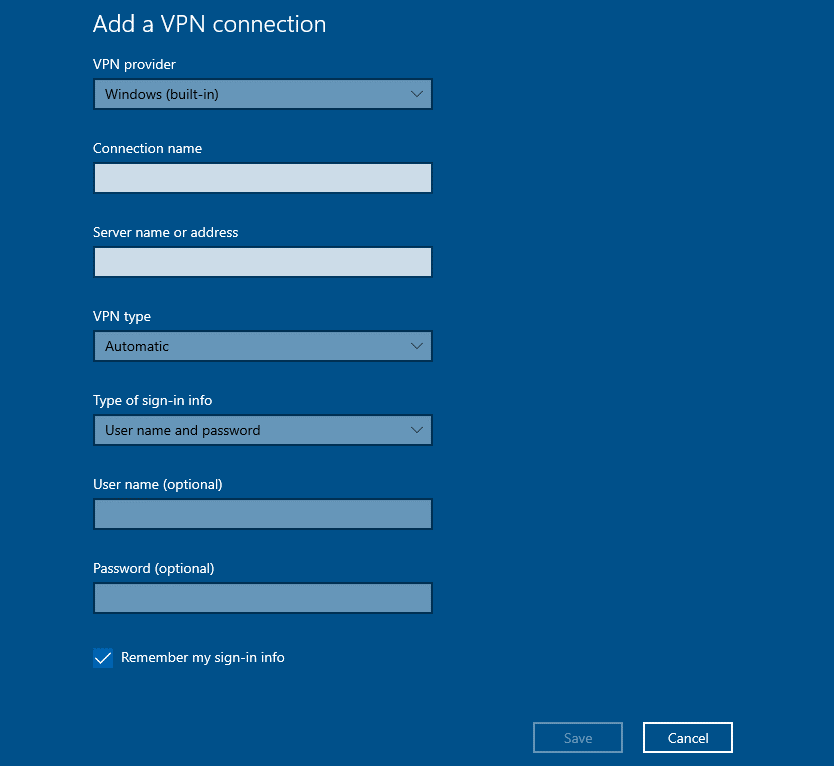This screenshot has width=834, height=766.
Task: Click the User name optional field
Action: 262,514
